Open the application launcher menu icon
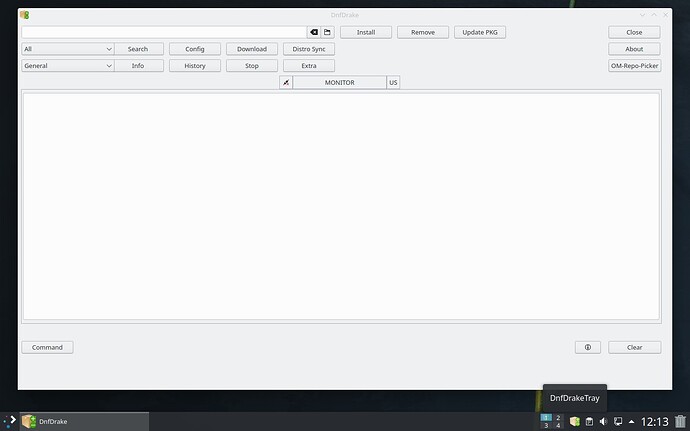 (x=10, y=421)
